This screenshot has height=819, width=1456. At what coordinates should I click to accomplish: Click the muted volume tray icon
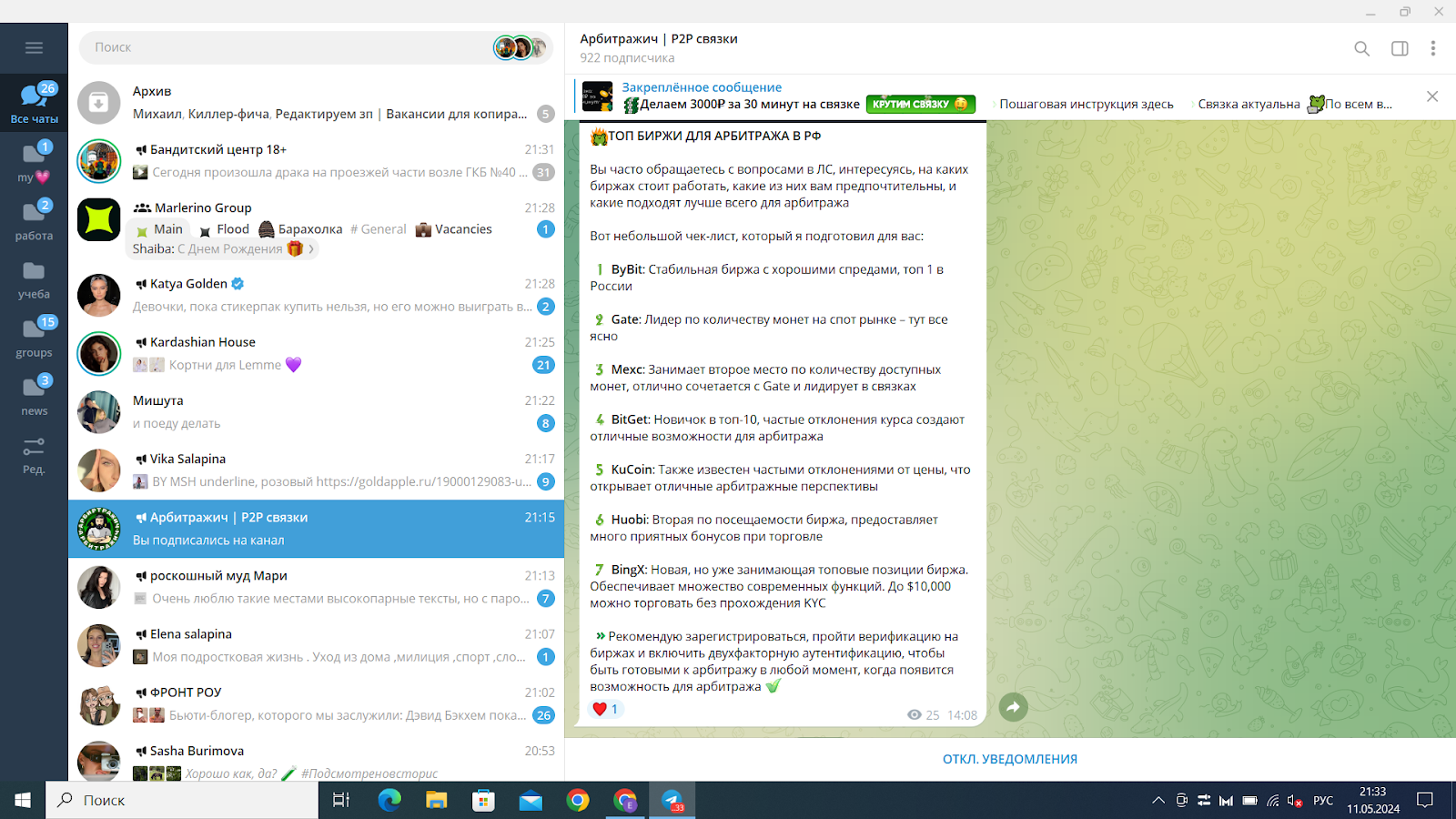click(1294, 801)
